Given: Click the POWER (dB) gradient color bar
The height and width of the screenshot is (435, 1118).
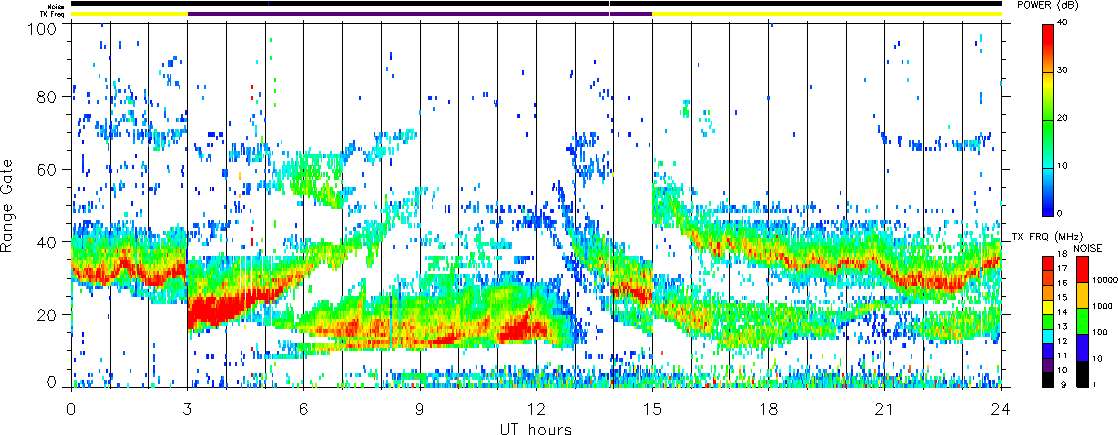Looking at the screenshot, I should [1047, 120].
